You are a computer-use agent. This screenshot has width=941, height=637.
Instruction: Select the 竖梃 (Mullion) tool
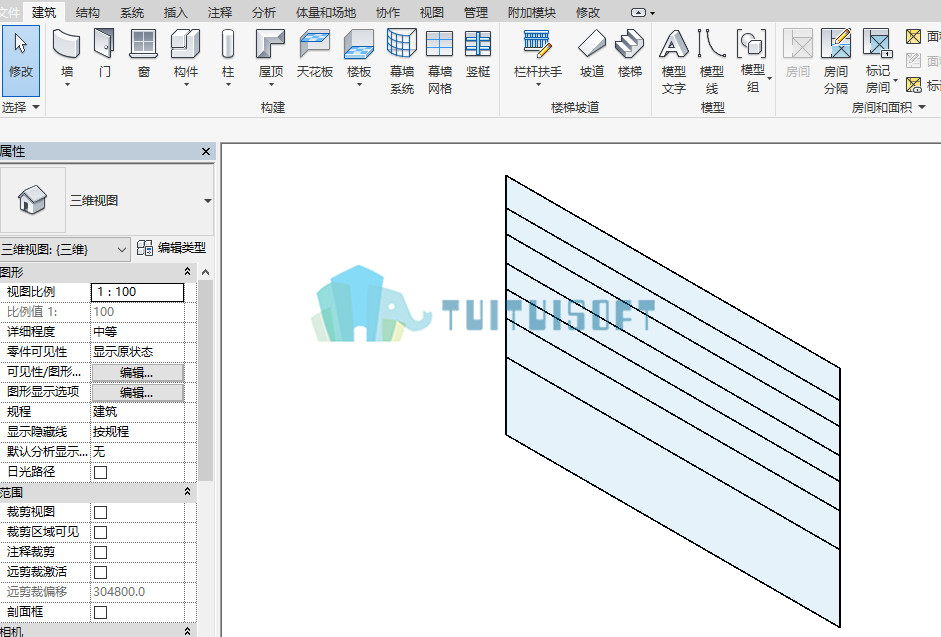(478, 54)
